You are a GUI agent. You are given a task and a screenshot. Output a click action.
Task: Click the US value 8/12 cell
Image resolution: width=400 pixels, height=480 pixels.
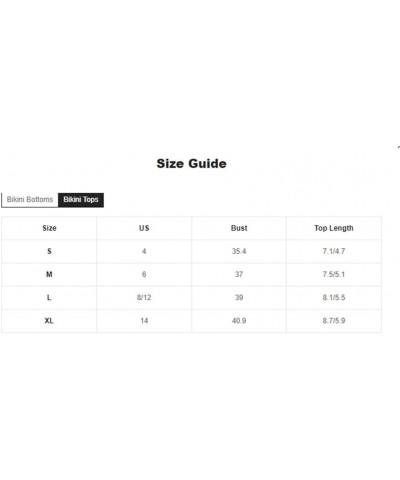144,298
